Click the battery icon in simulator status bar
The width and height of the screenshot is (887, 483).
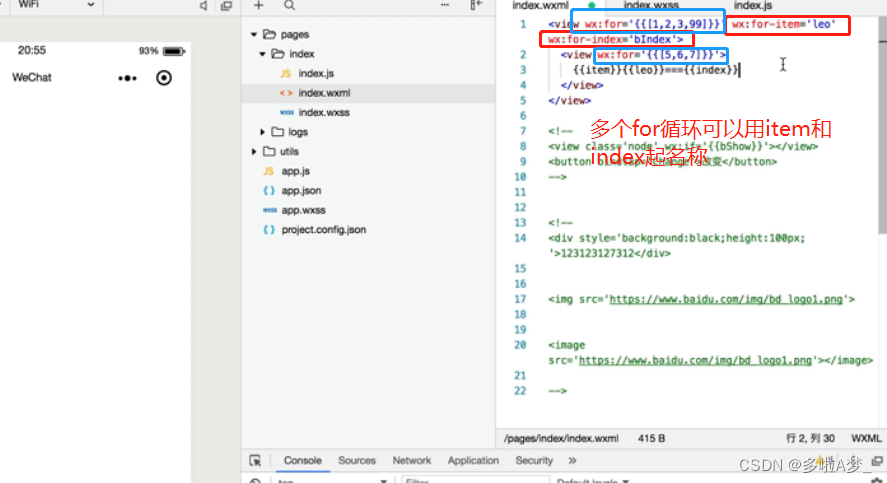[x=174, y=51]
